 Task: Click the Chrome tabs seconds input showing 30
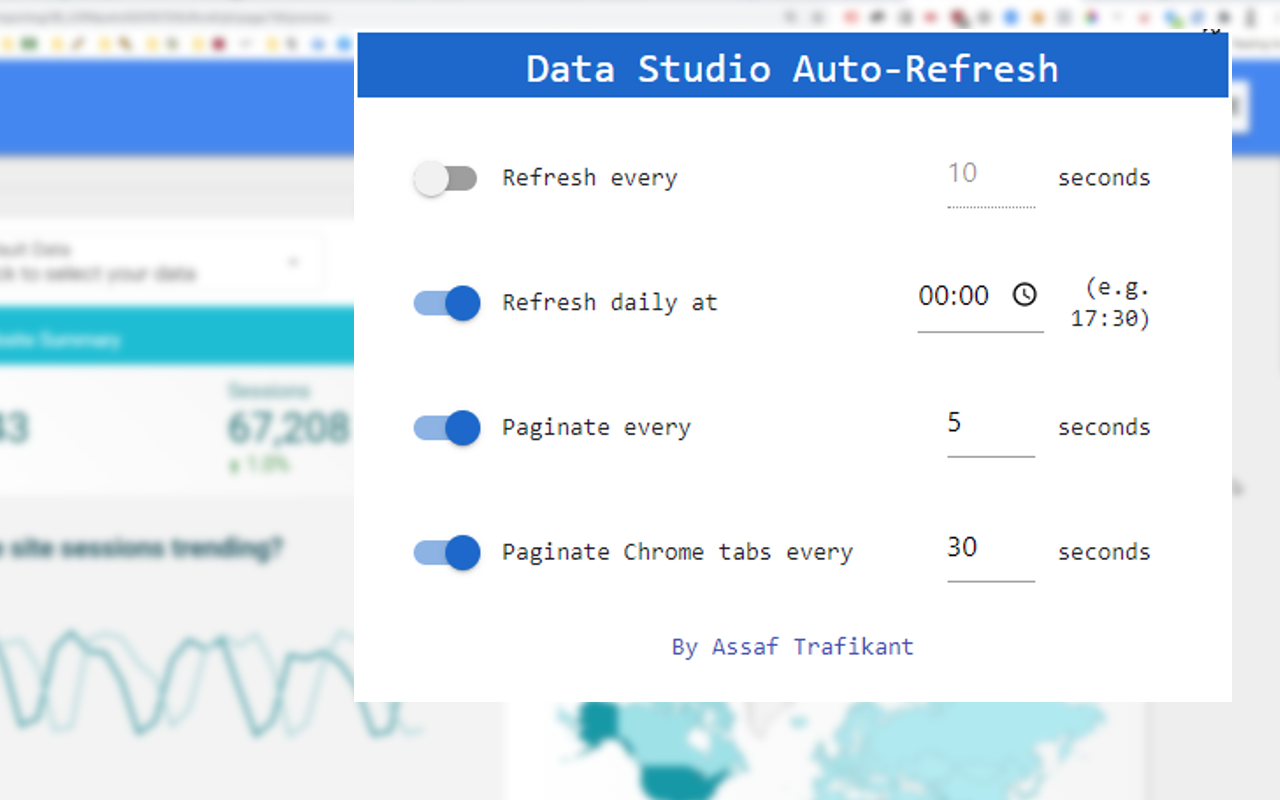pyautogui.click(x=991, y=551)
